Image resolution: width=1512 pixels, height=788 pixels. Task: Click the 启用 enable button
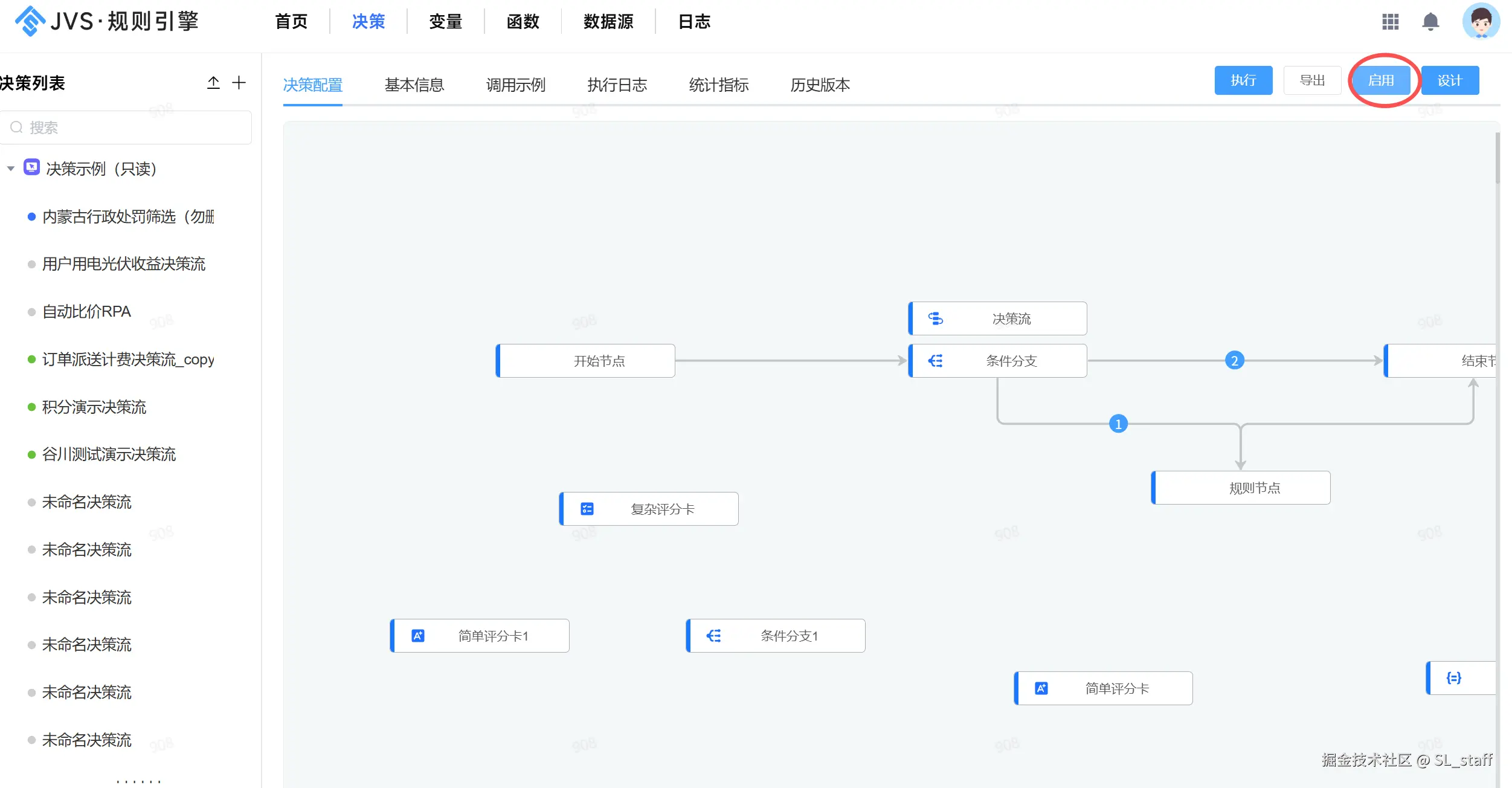[1380, 80]
